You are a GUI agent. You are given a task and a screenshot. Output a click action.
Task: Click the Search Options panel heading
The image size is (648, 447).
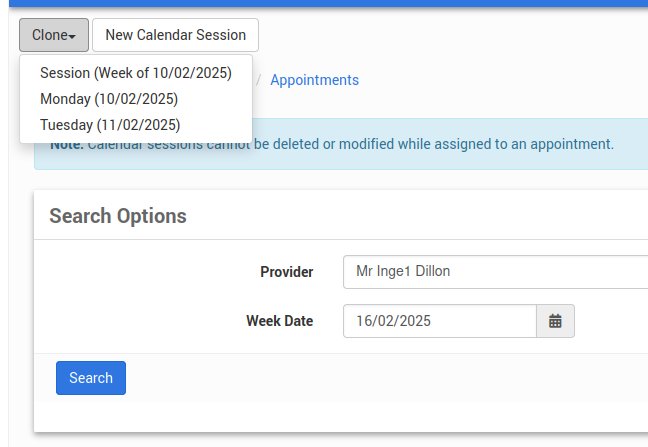click(x=118, y=216)
